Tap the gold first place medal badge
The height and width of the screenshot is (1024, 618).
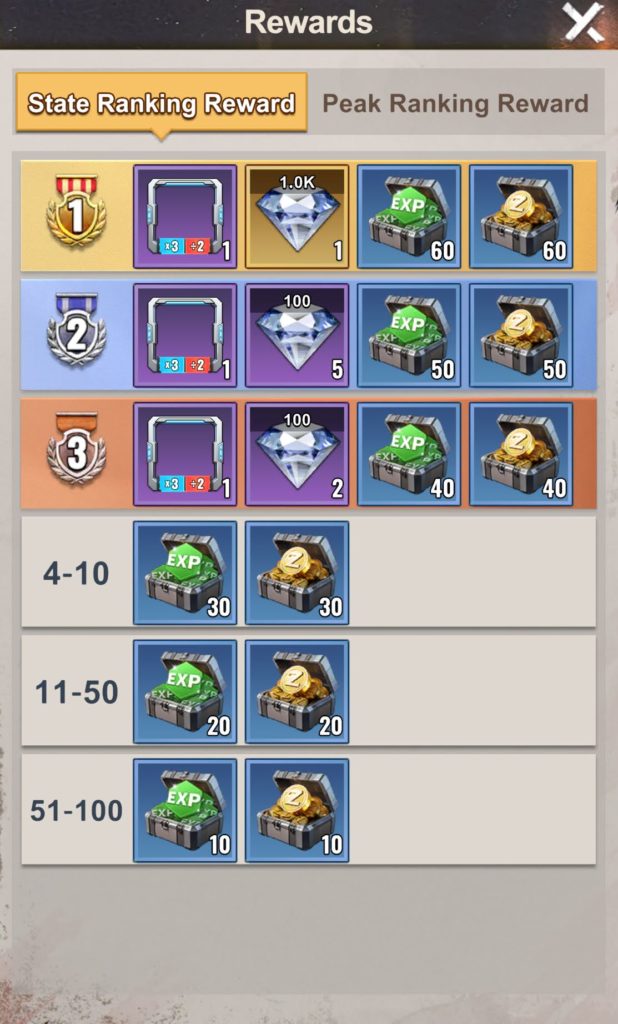(76, 210)
